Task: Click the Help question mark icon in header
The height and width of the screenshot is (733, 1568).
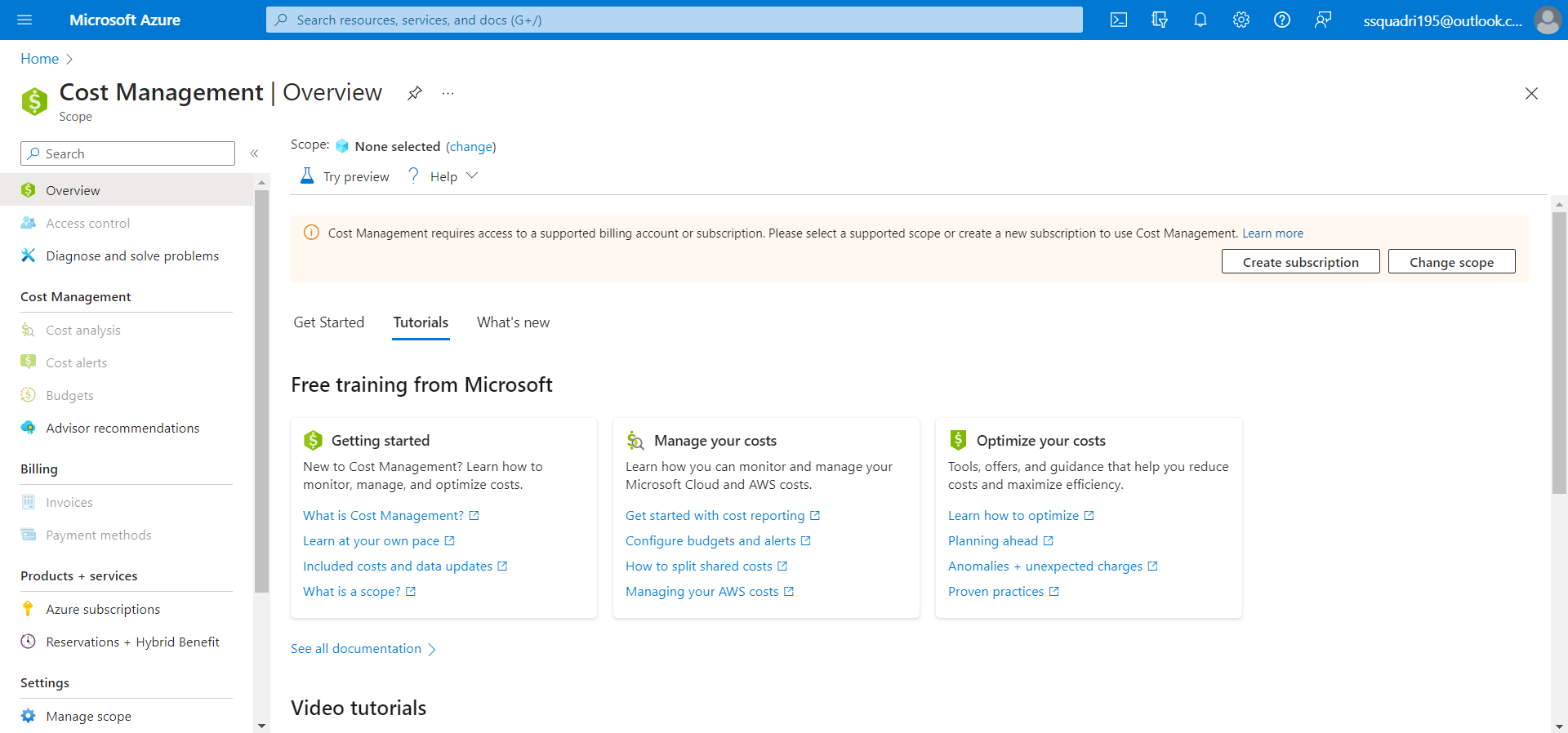Action: click(1281, 20)
